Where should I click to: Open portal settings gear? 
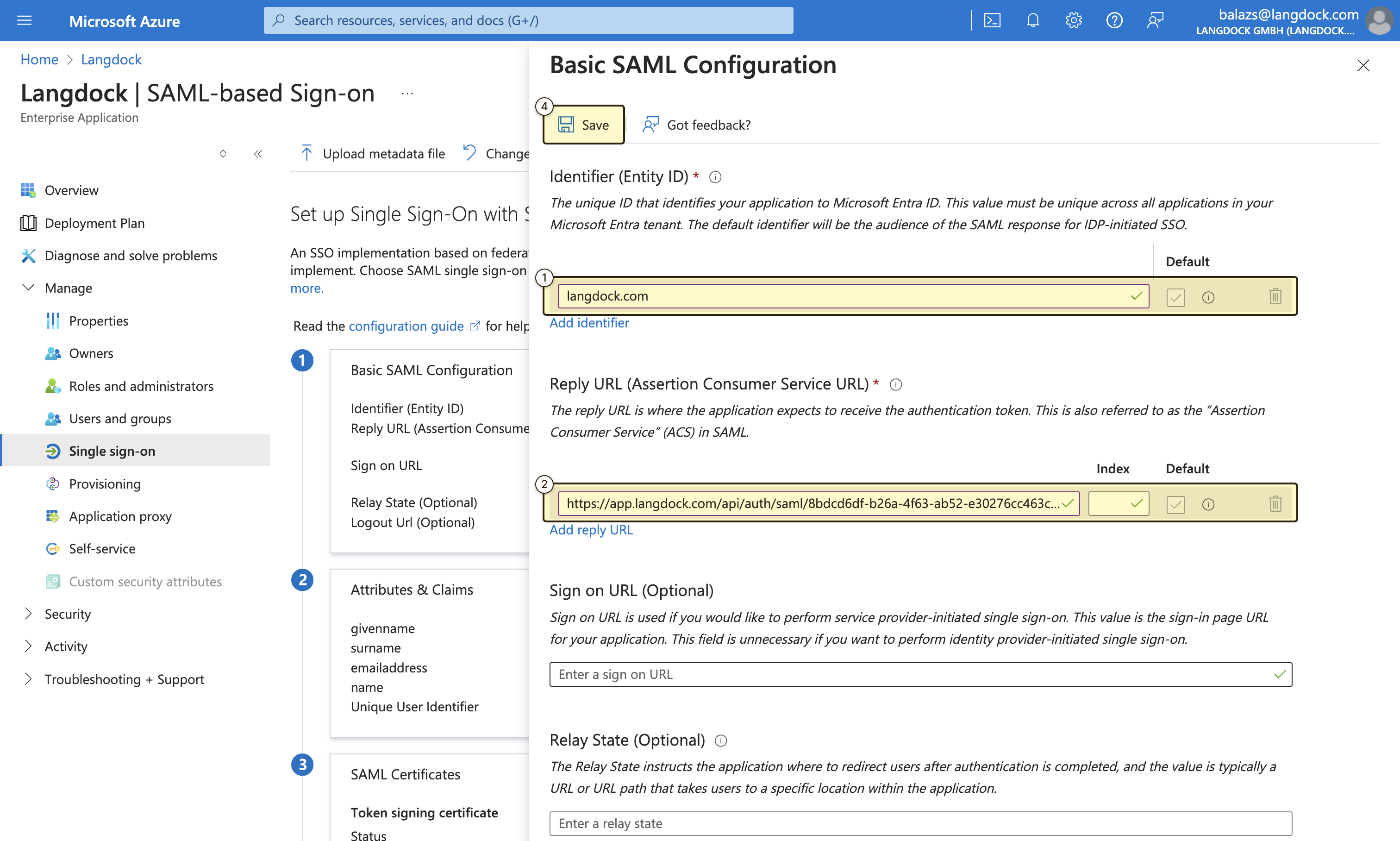pos(1073,21)
